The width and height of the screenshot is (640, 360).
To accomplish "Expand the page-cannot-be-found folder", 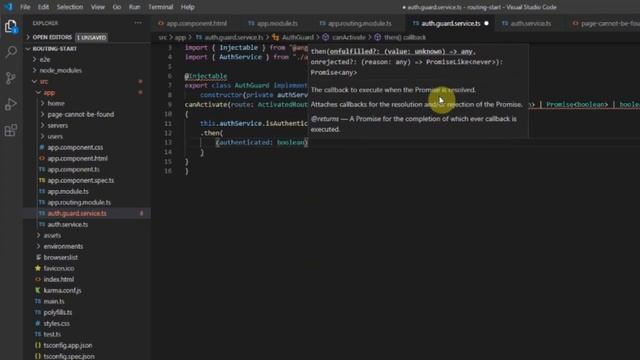I will click(x=80, y=114).
